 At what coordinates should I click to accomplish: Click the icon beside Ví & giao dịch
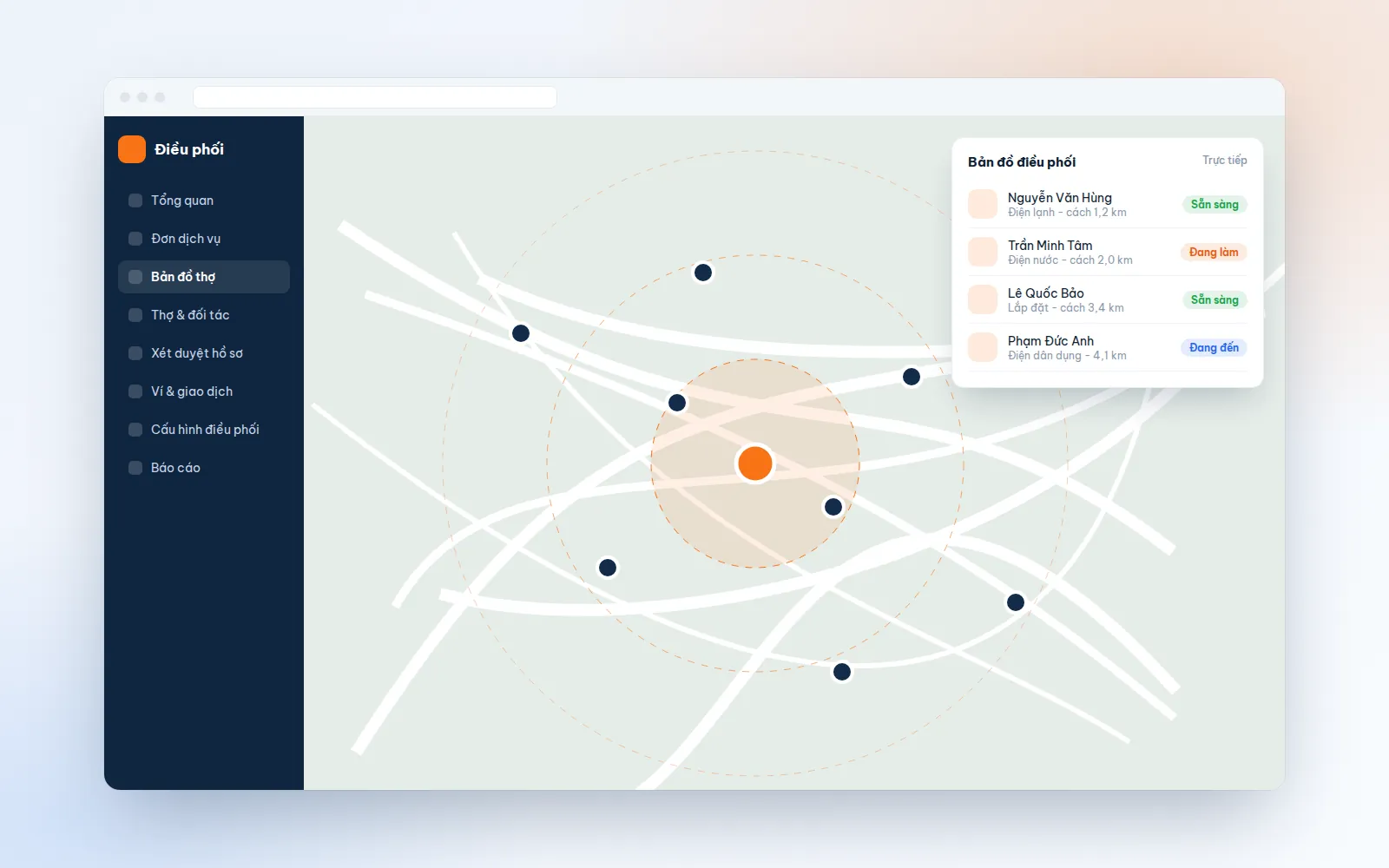[135, 391]
